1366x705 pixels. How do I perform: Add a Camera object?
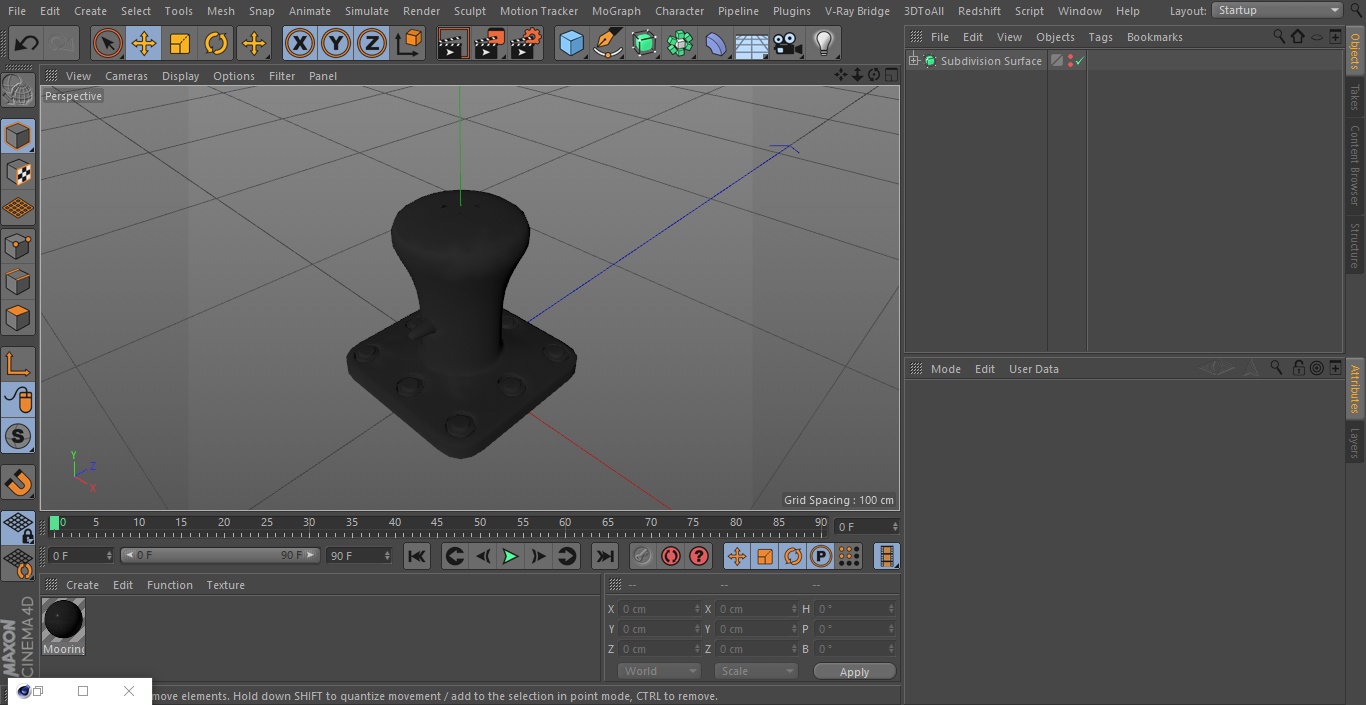point(788,43)
